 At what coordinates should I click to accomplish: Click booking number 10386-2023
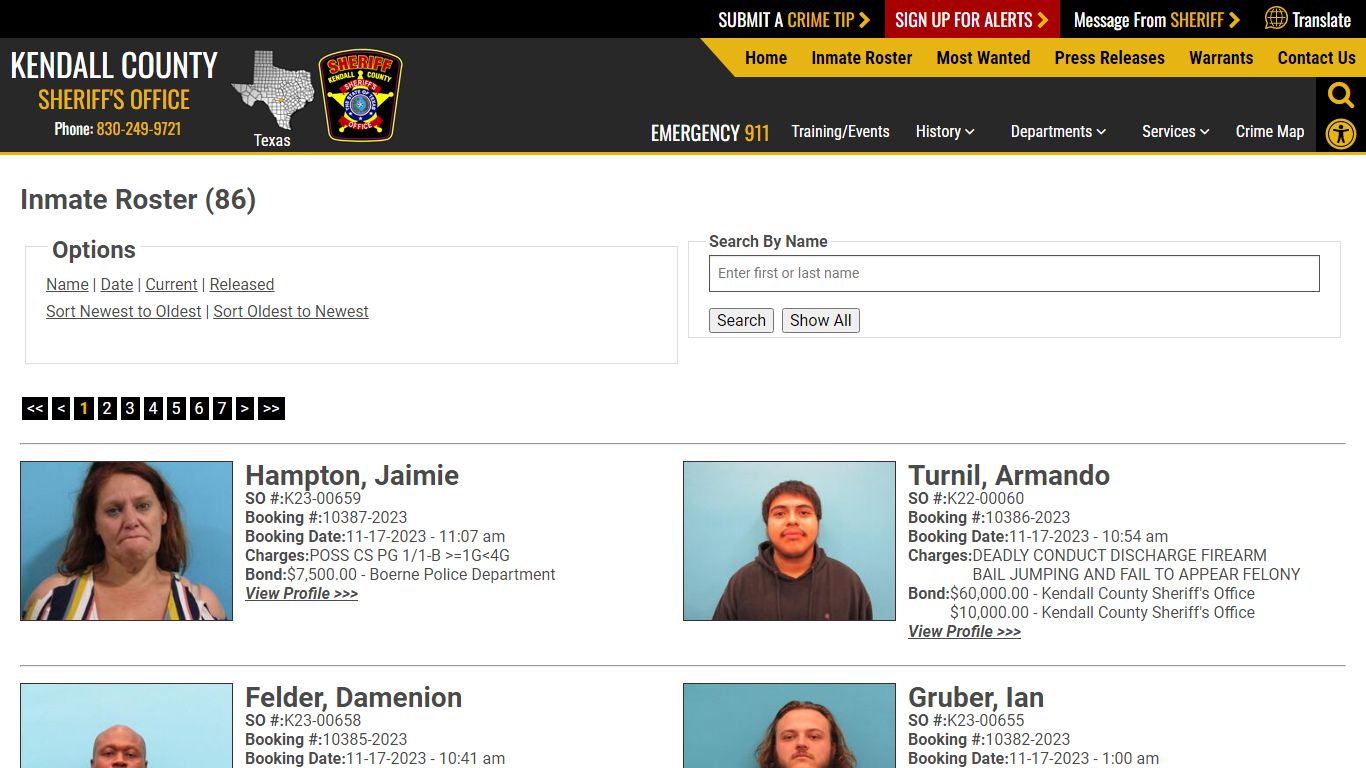tap(1028, 517)
